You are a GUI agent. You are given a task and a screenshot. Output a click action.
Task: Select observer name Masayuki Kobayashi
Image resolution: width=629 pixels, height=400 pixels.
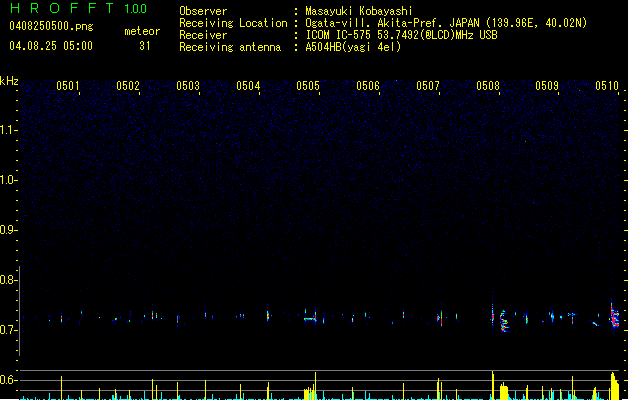point(359,11)
